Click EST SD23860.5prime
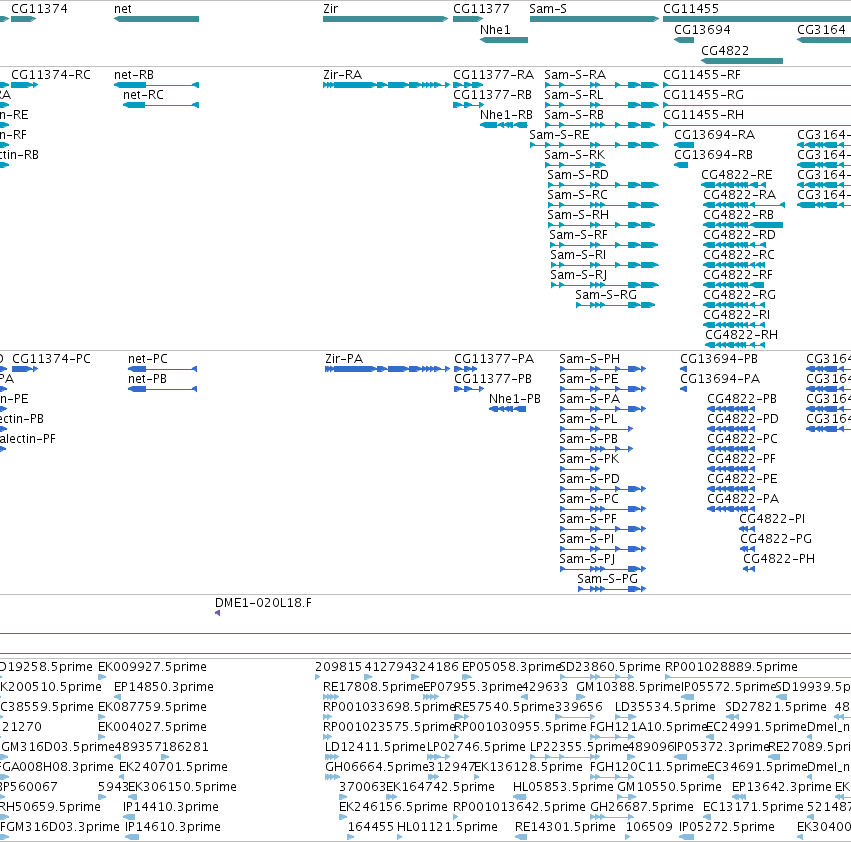The image size is (851, 842). click(x=596, y=677)
